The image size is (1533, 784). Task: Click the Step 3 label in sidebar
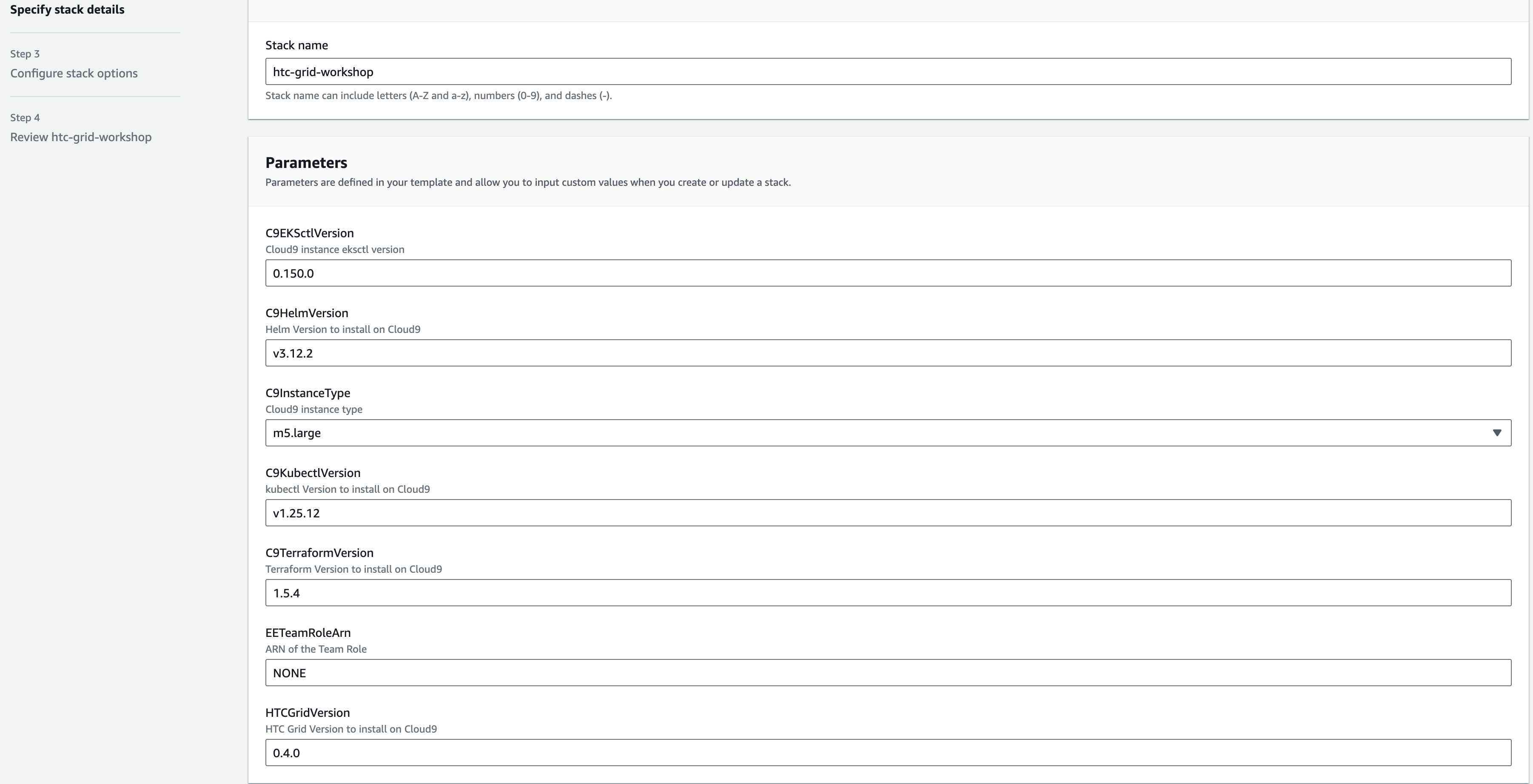(25, 54)
